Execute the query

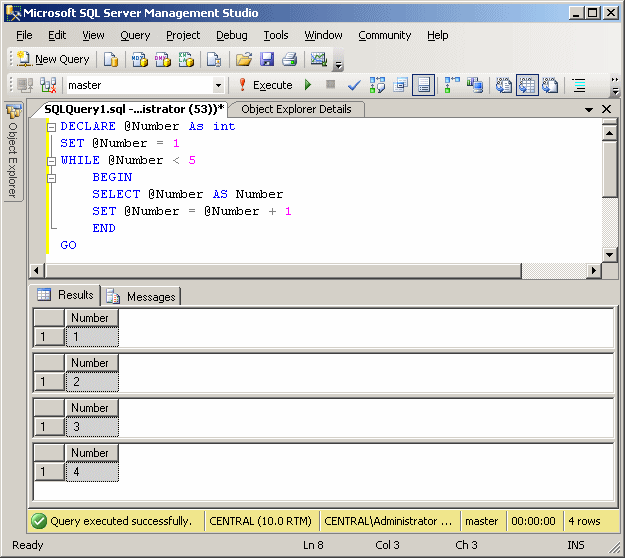pyautogui.click(x=265, y=85)
